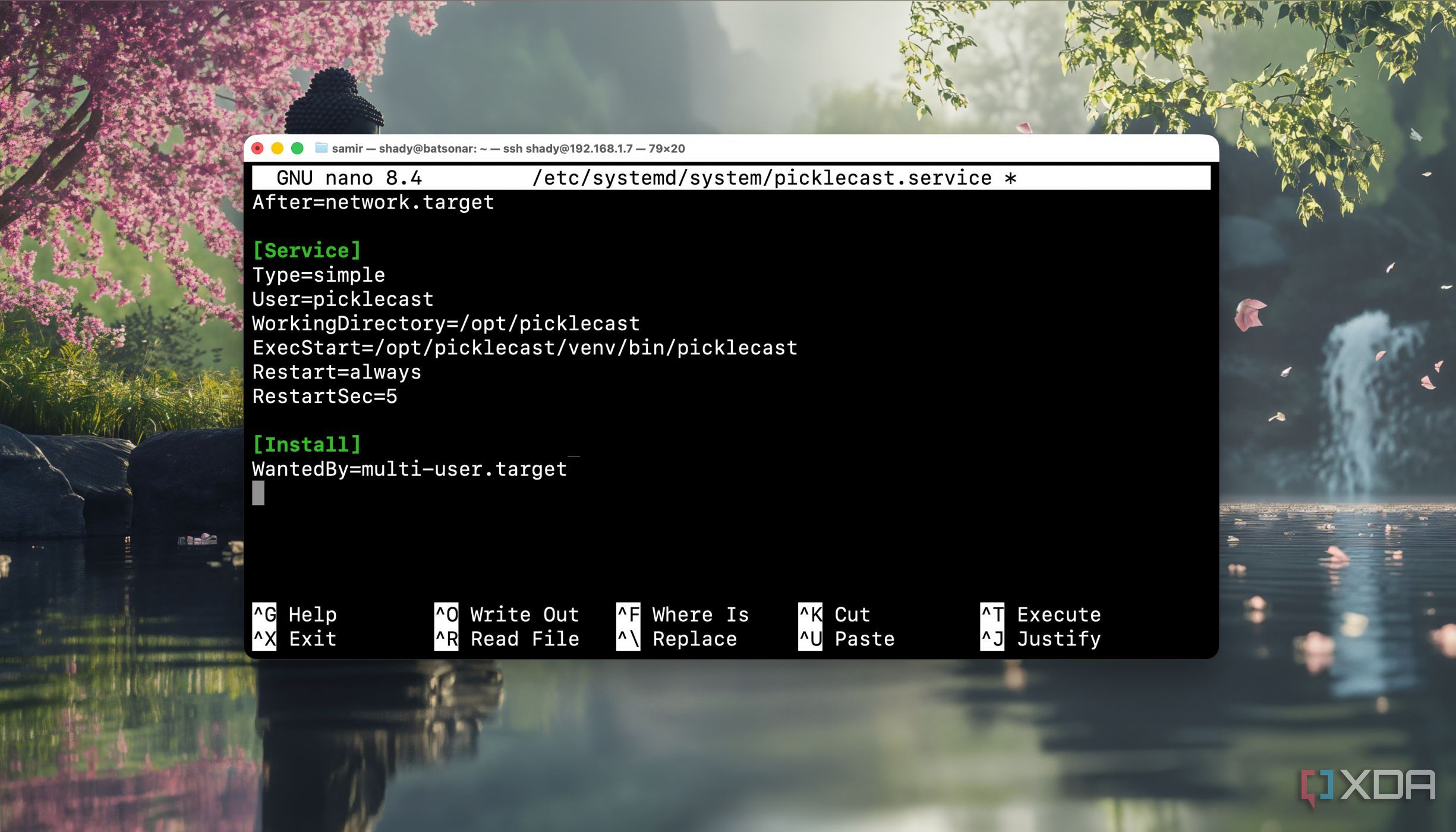Minimize the terminal using the yellow button

tap(277, 149)
